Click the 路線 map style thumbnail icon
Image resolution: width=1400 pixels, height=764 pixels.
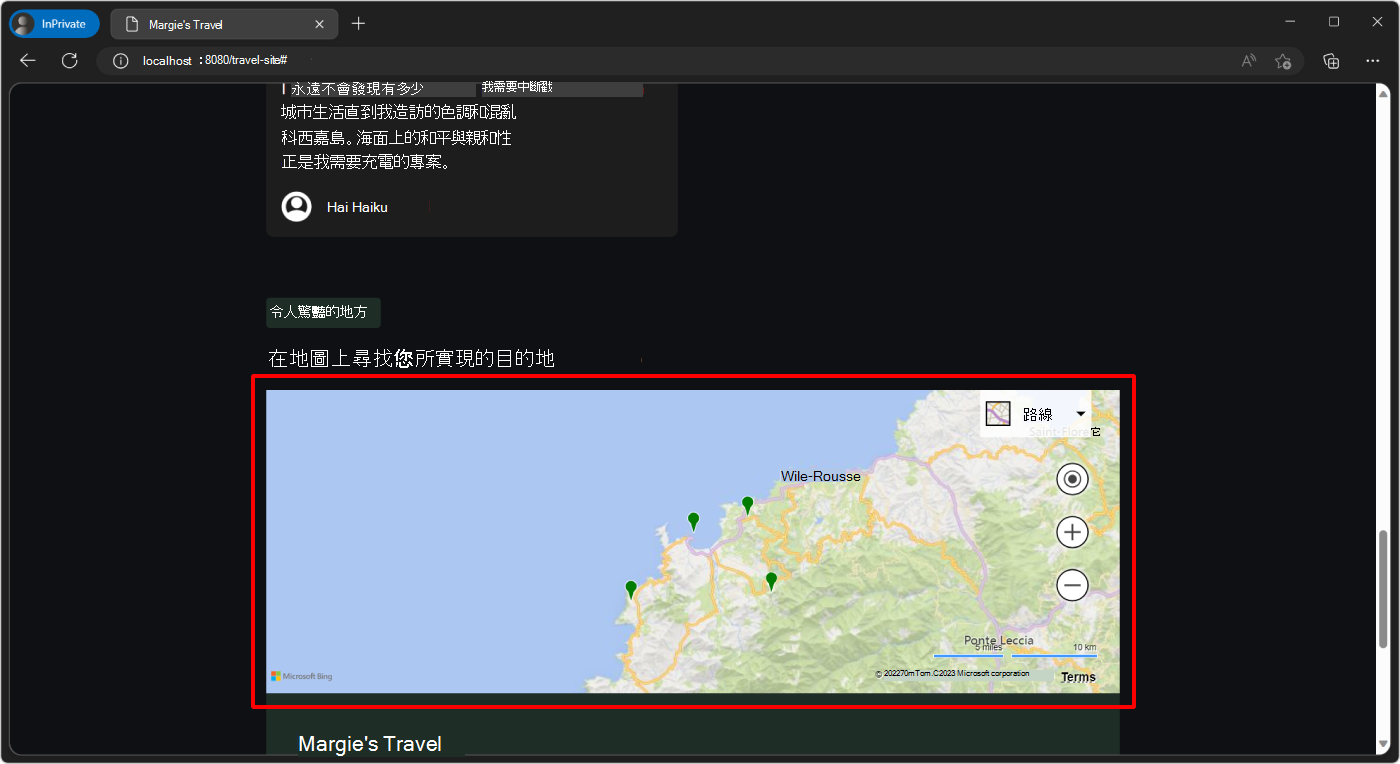point(997,412)
